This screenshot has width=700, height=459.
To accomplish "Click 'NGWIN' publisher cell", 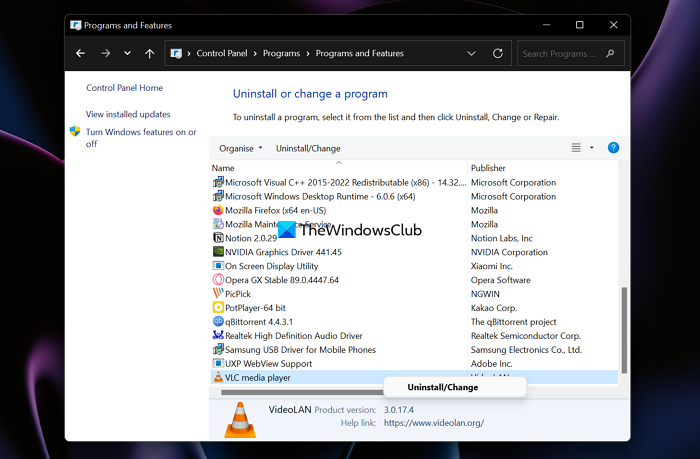I will [485, 294].
